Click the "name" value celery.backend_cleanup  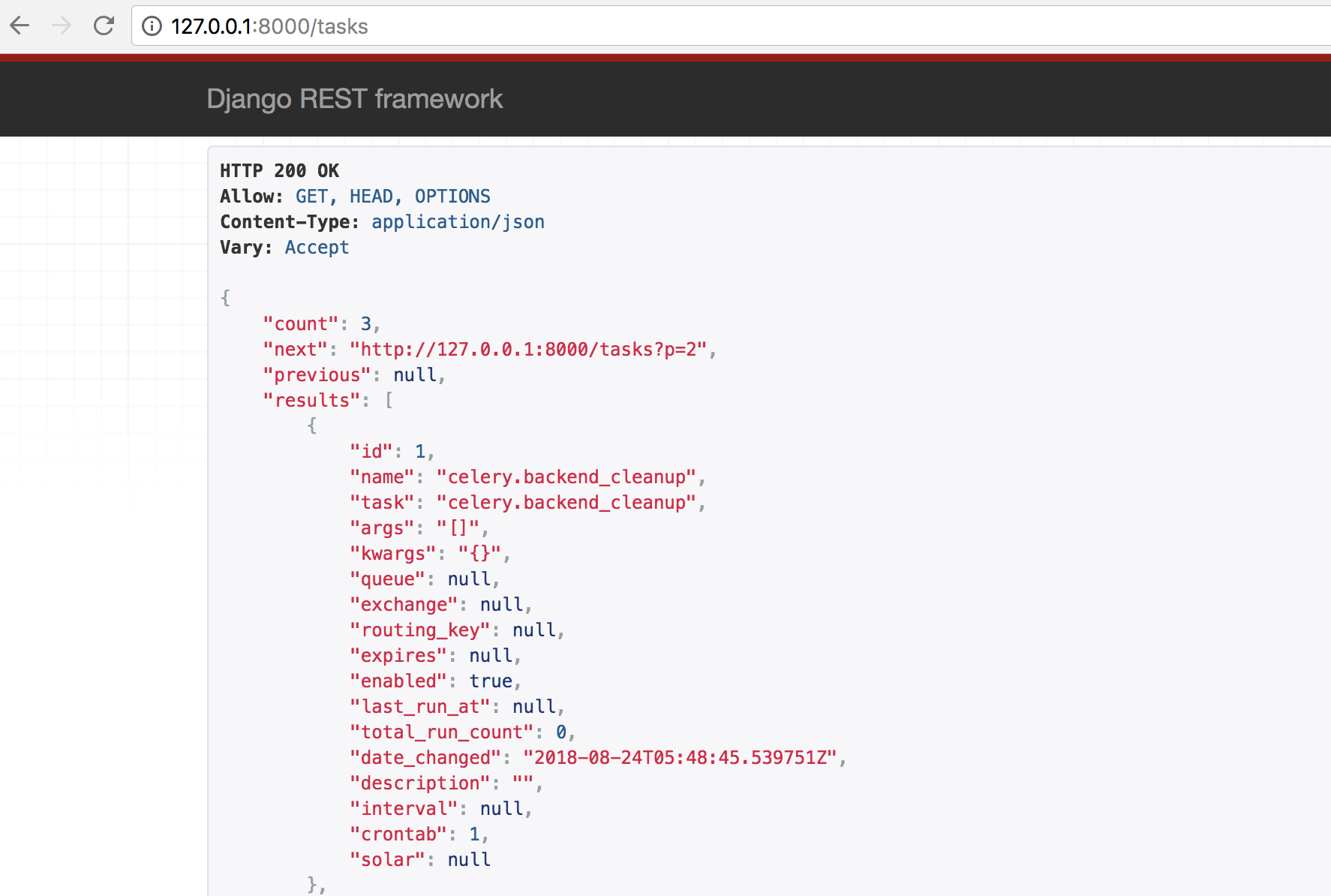click(x=566, y=477)
